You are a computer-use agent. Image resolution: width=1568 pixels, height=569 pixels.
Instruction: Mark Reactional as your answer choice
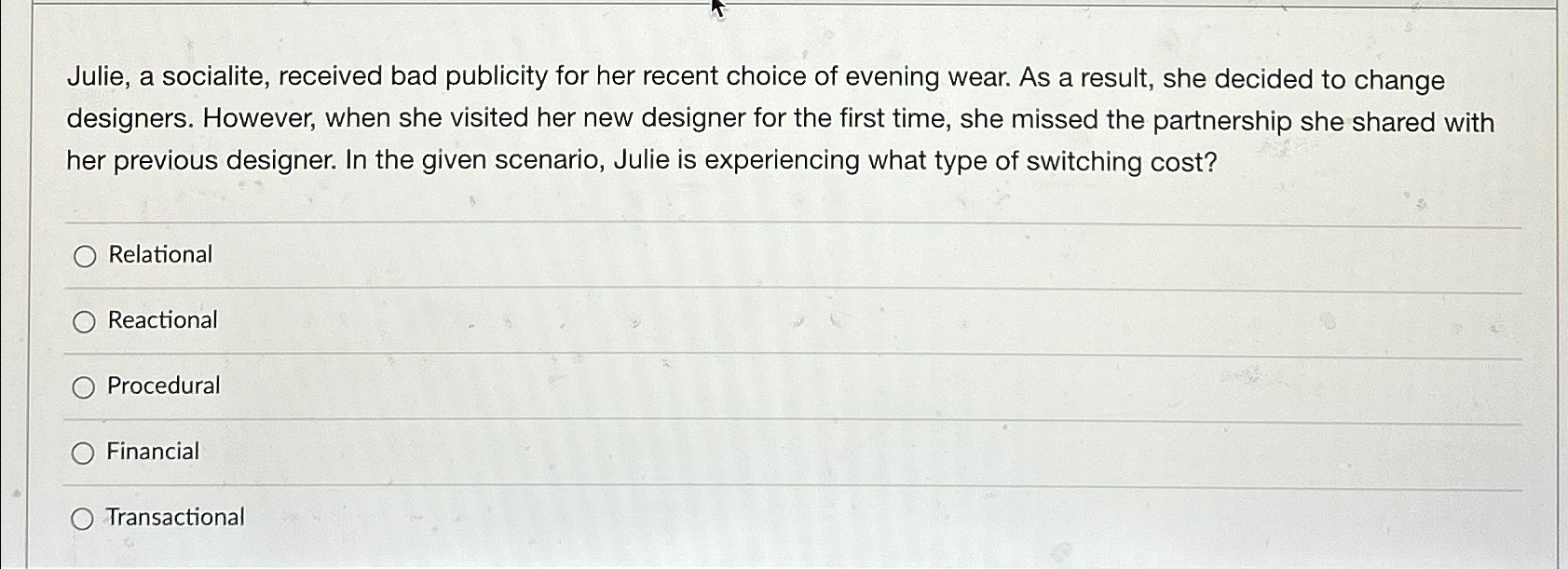point(85,319)
